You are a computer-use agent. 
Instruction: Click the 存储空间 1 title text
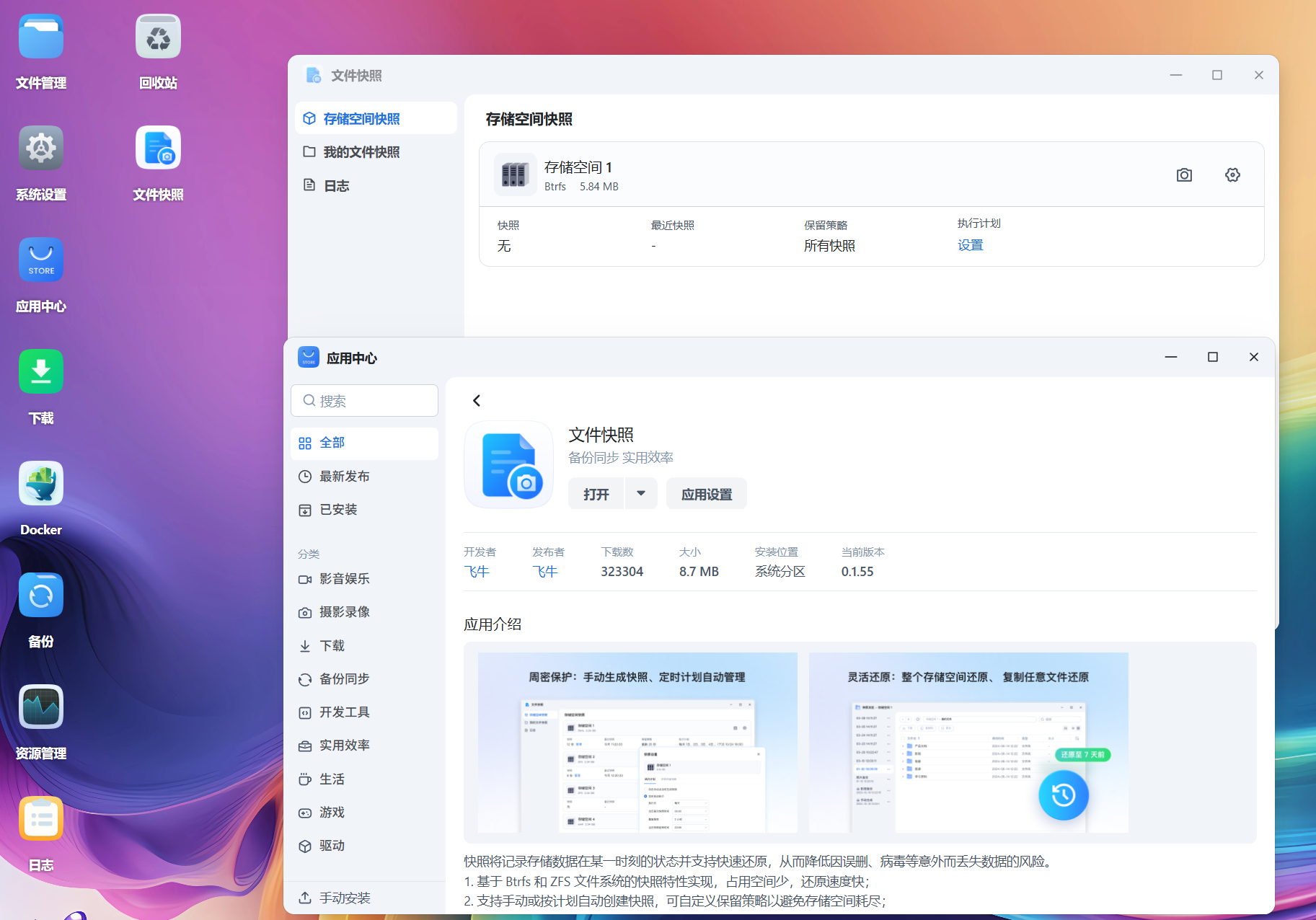[578, 167]
